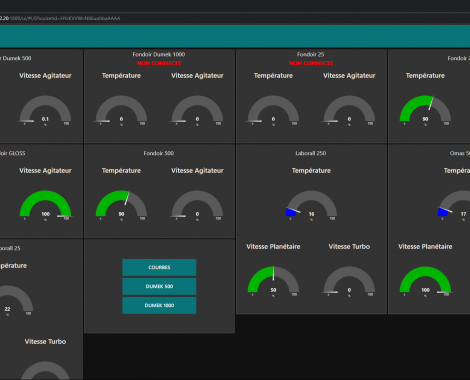Select top-right Fondoir Température gauge at 90
The image size is (470, 380).
(425, 111)
